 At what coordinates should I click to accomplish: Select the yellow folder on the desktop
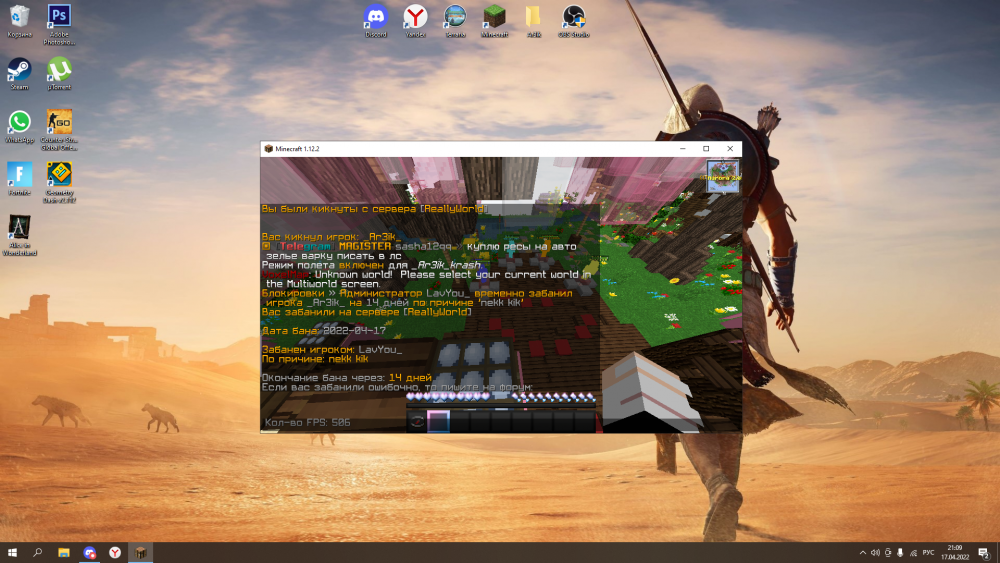click(x=534, y=21)
